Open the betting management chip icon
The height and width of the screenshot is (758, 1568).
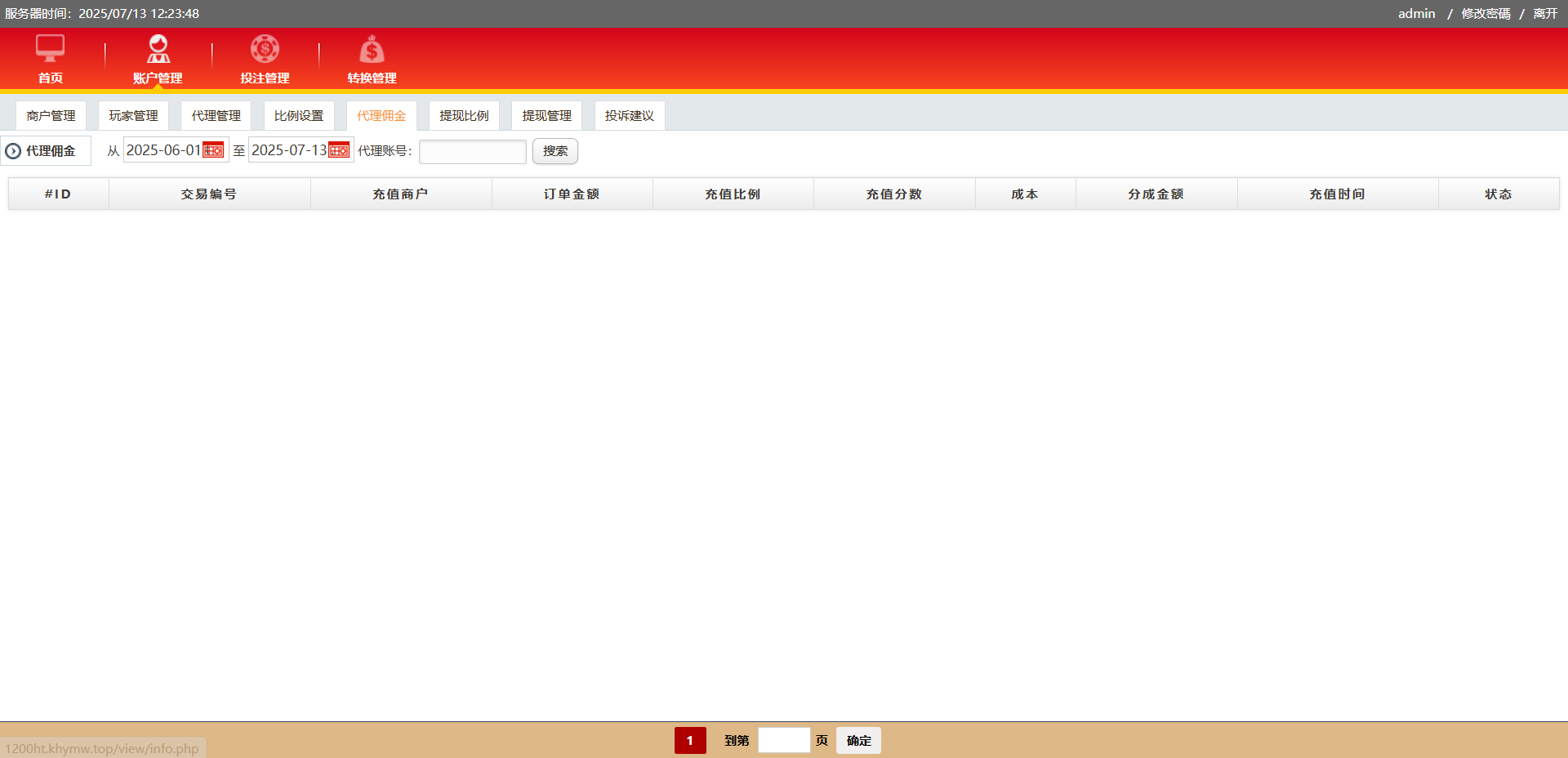265,49
